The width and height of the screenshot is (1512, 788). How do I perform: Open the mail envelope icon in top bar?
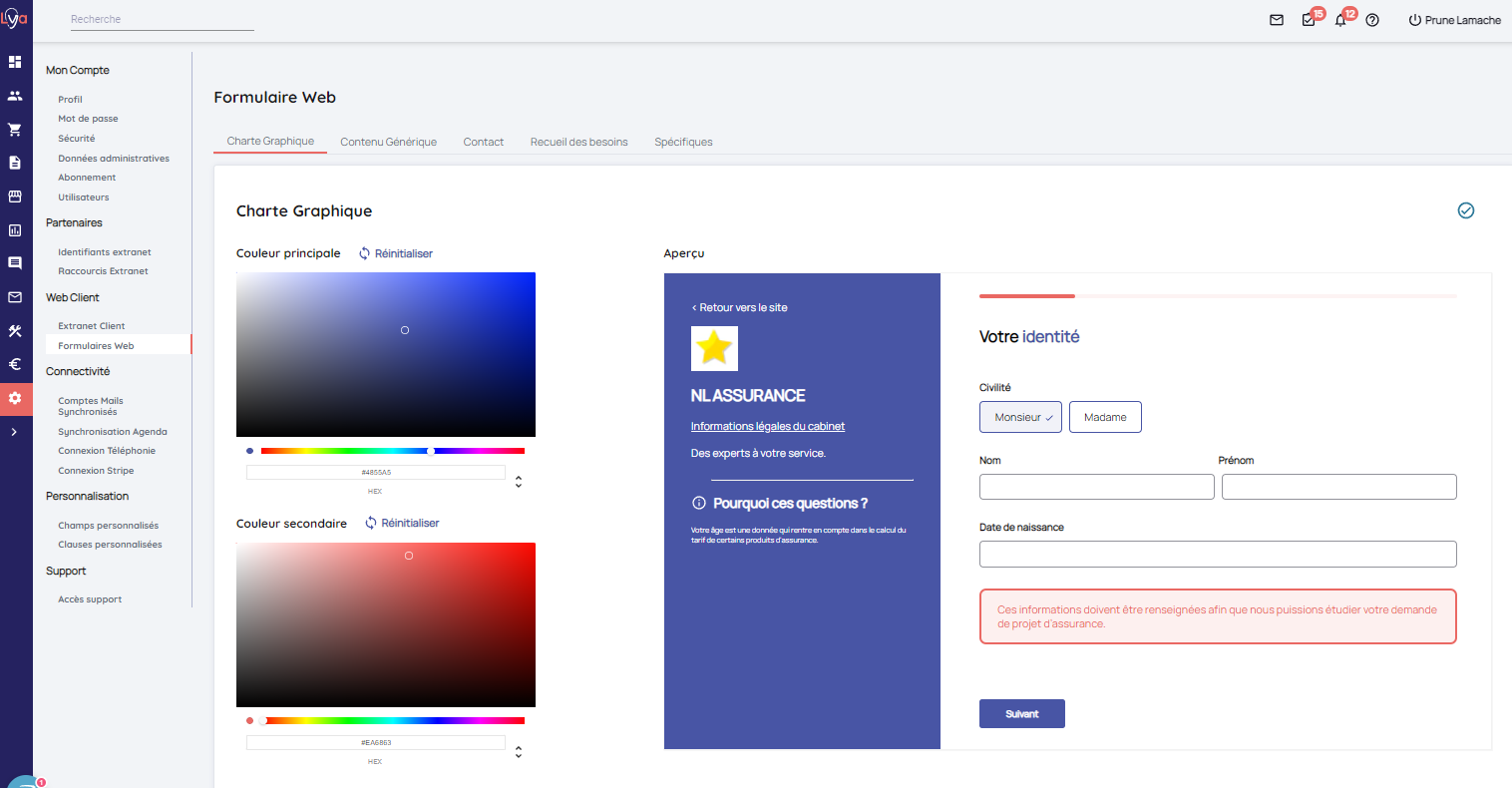[x=1277, y=20]
